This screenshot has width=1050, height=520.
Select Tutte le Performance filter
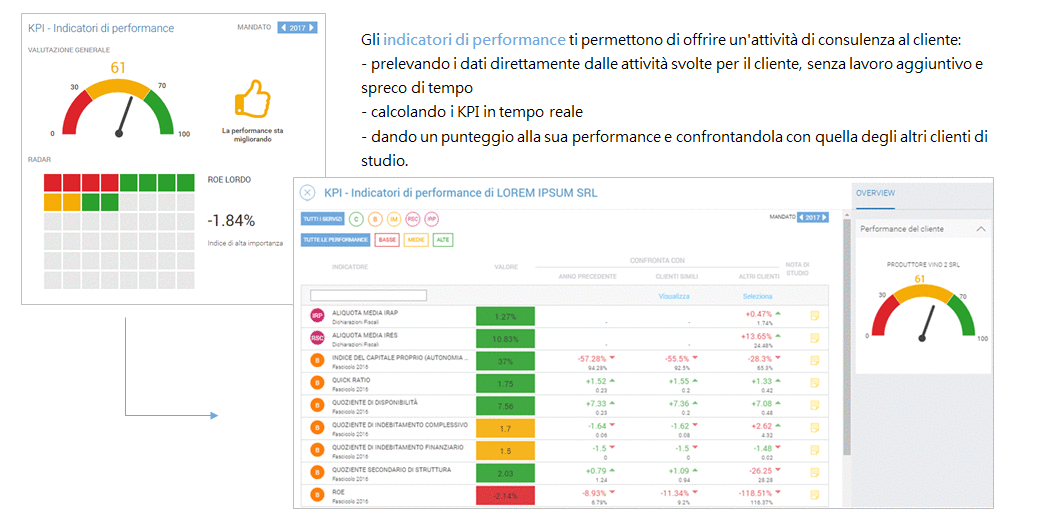(336, 240)
